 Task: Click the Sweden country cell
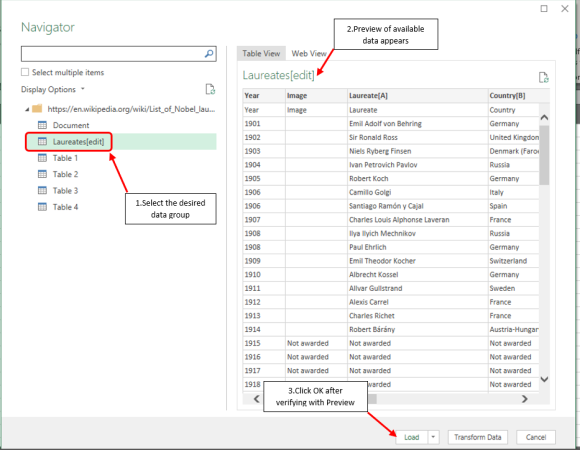513,288
